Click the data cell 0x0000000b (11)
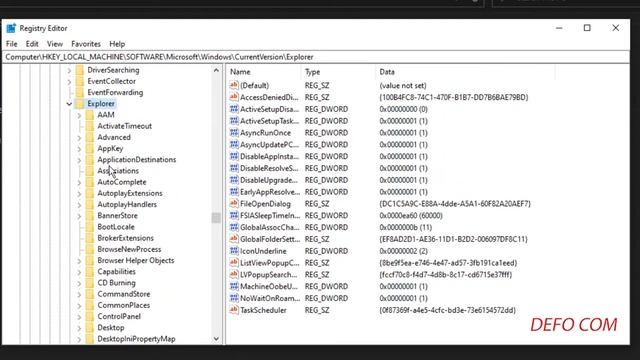 (x=406, y=227)
